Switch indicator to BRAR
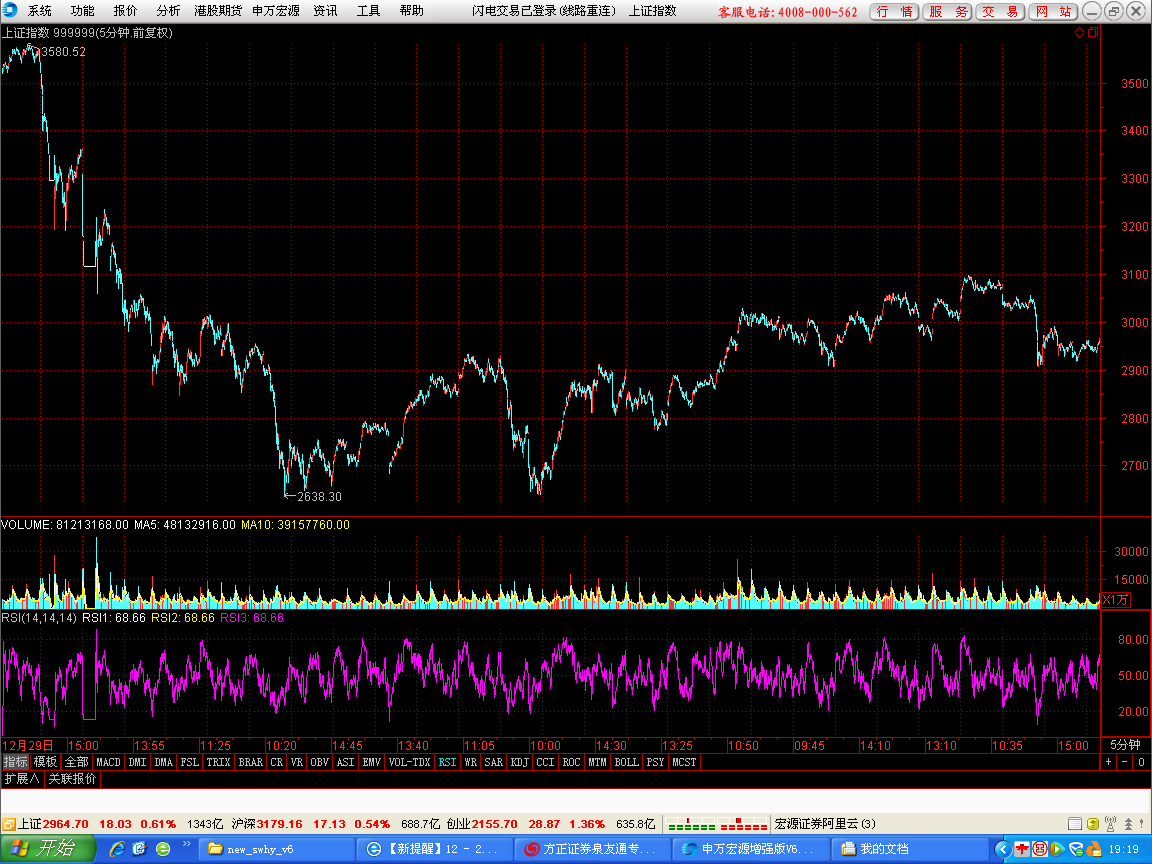1152x864 pixels. click(x=251, y=762)
